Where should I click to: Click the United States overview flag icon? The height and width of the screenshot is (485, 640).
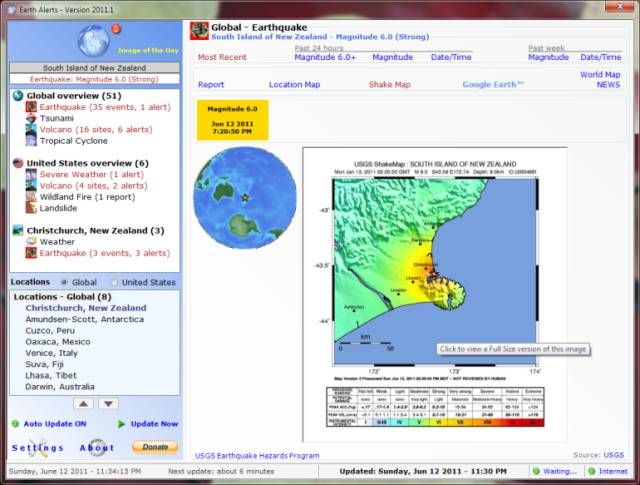[18, 163]
